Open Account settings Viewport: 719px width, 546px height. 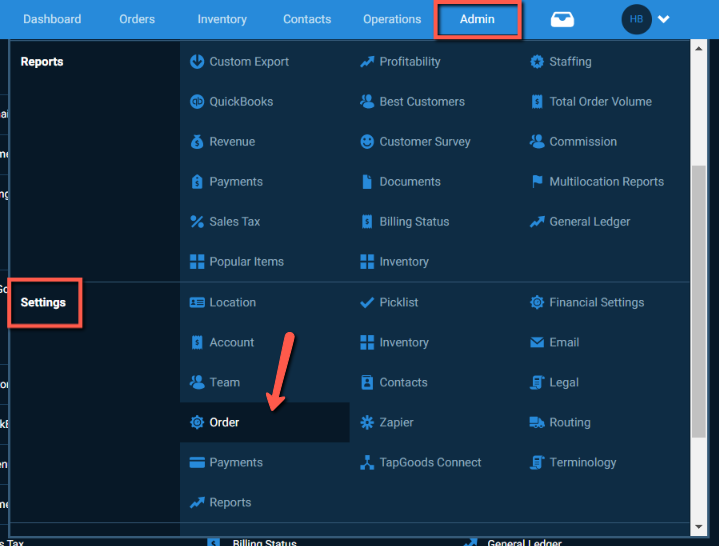(x=232, y=342)
